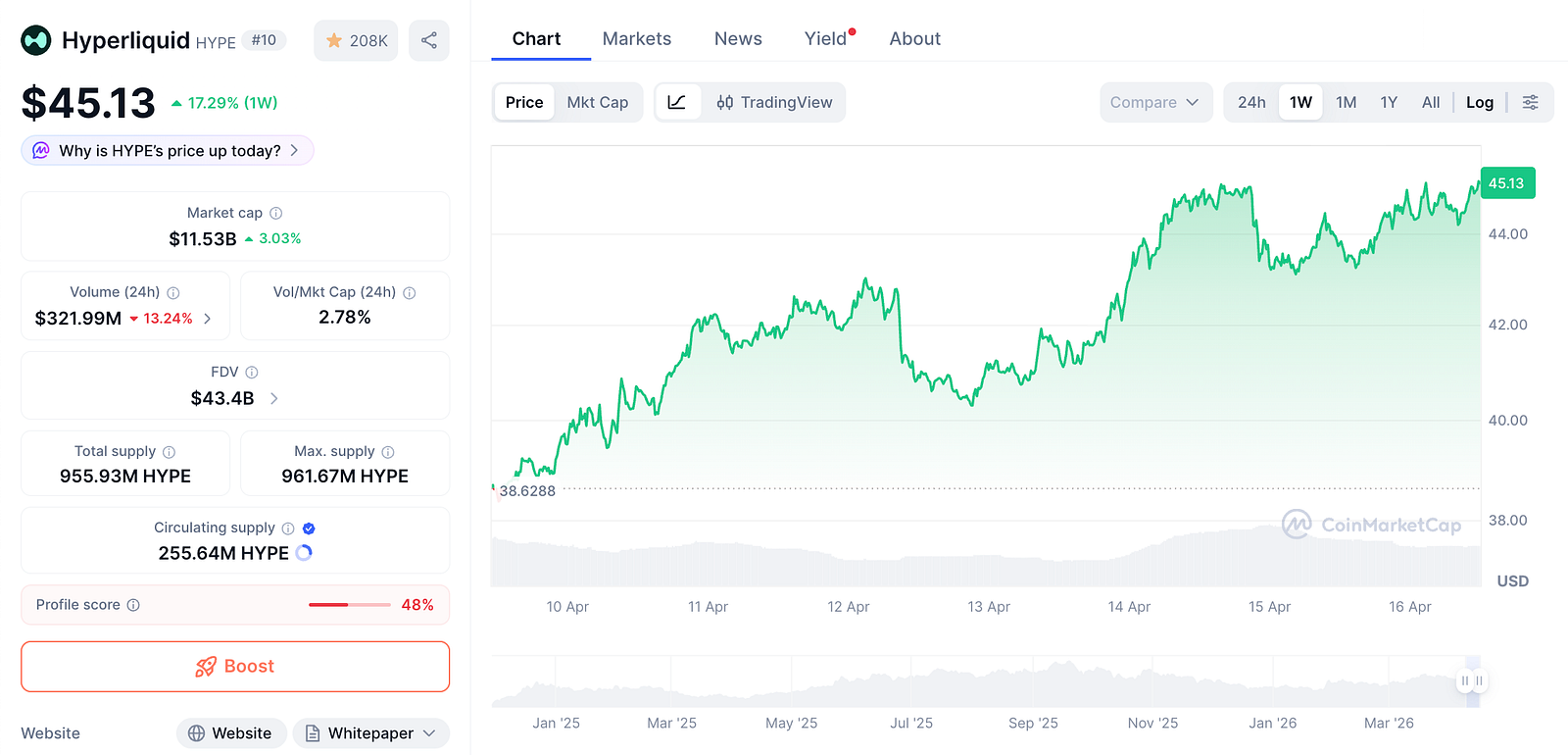Expand Volume (24h) details chevron
Screen dimensions: 1568x755
coord(208,319)
